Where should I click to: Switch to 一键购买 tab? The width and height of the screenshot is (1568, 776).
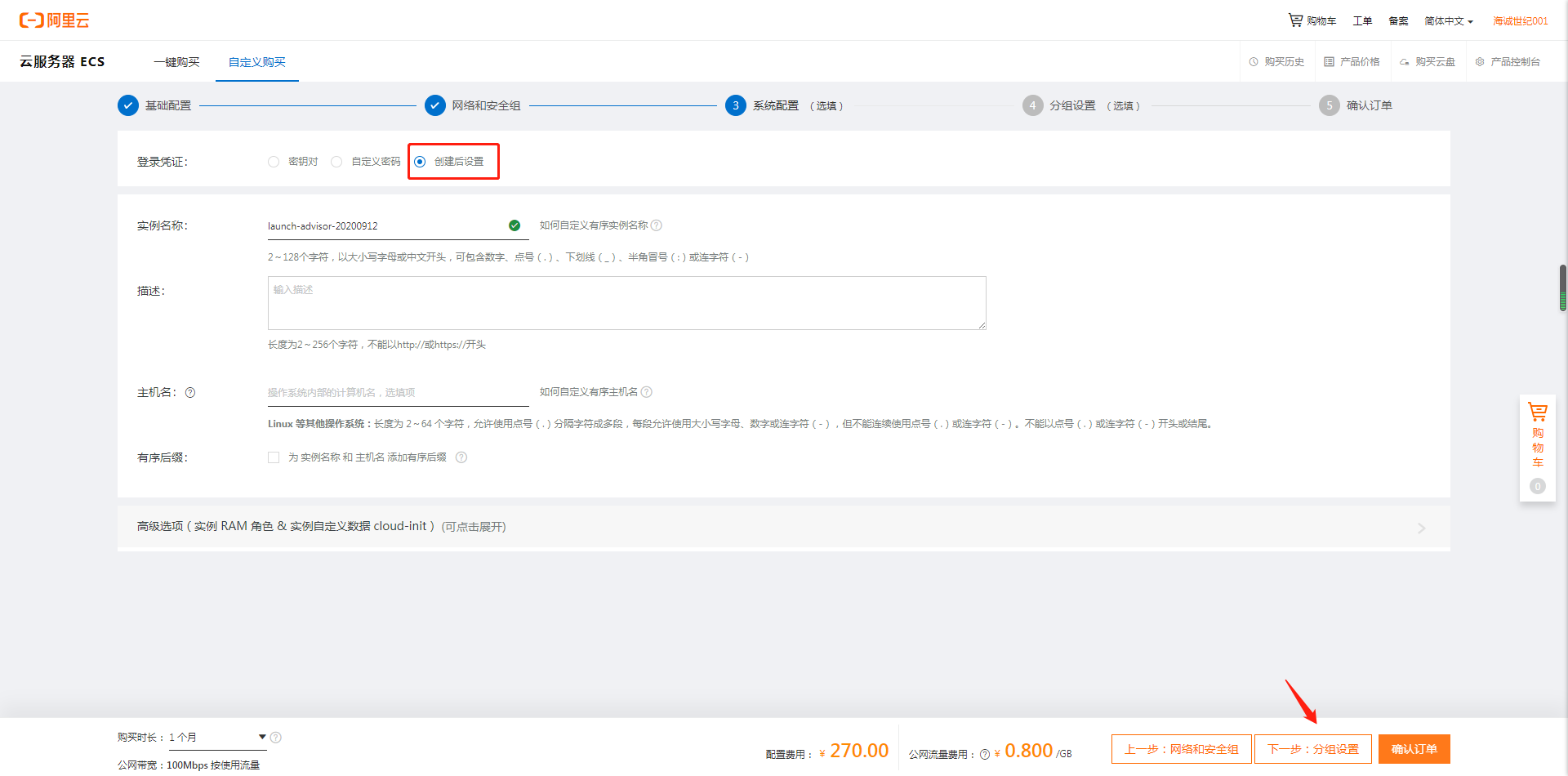[176, 62]
